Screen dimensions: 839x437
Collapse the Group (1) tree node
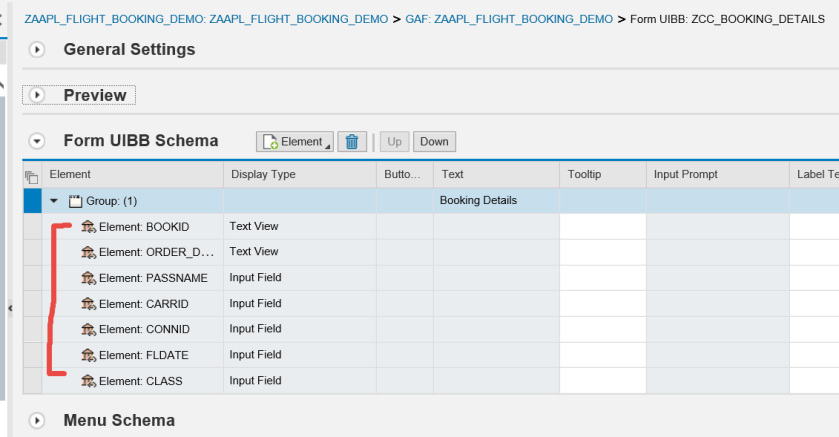[54, 201]
